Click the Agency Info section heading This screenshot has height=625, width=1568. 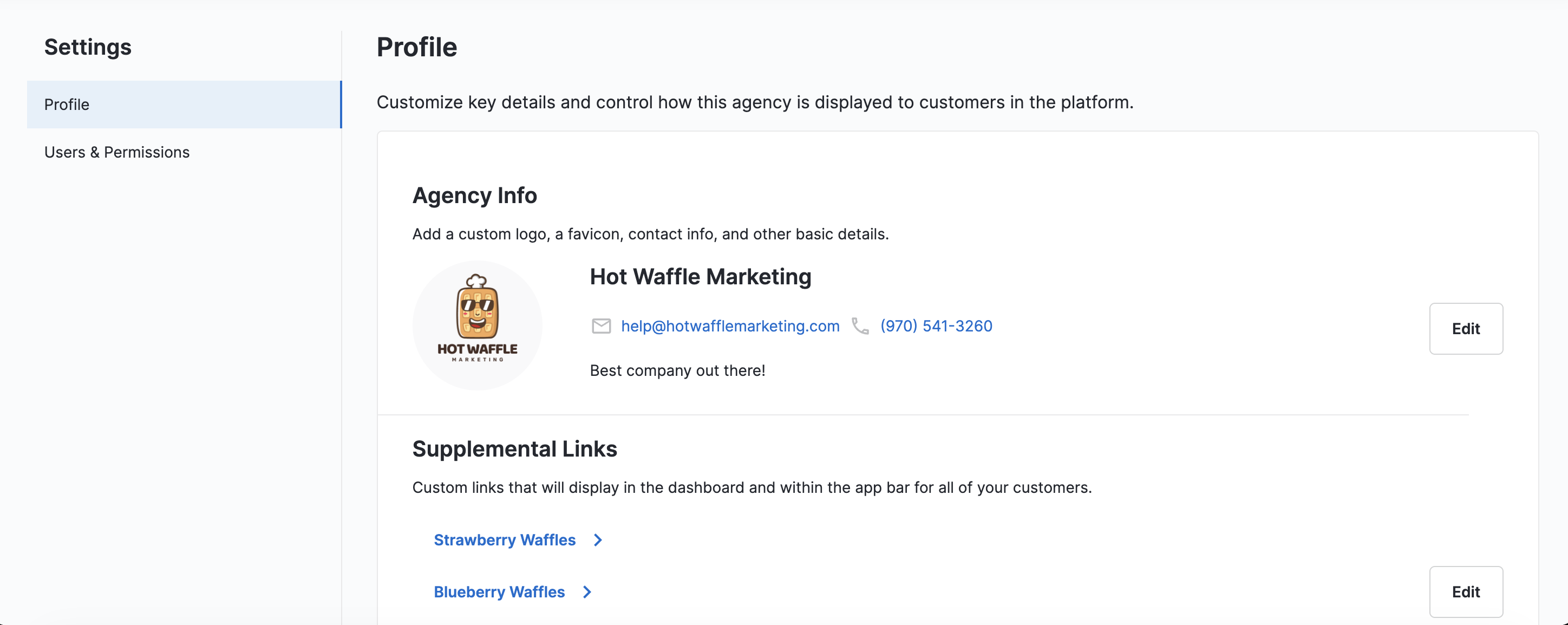point(474,195)
